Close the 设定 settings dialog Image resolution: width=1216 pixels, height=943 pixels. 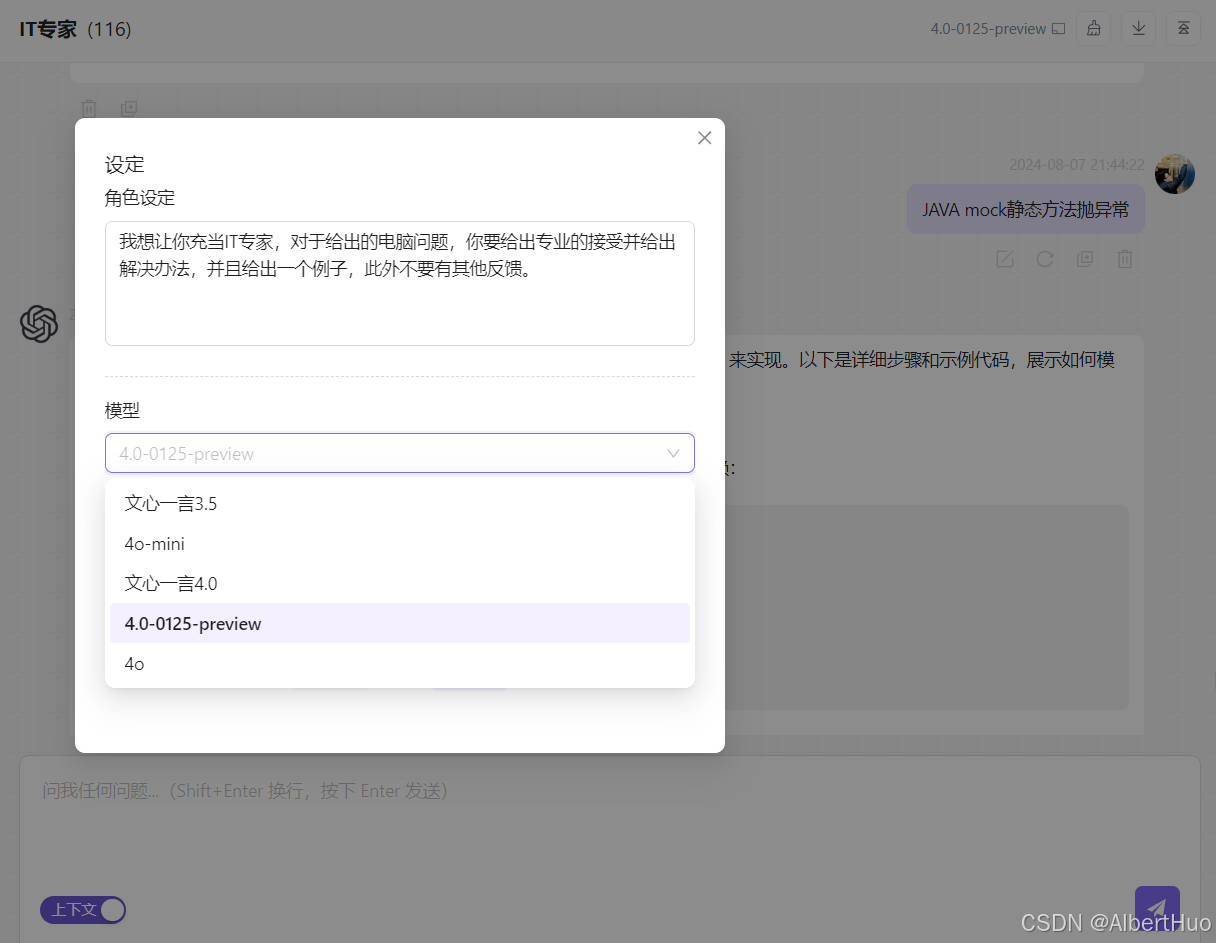[x=704, y=137]
